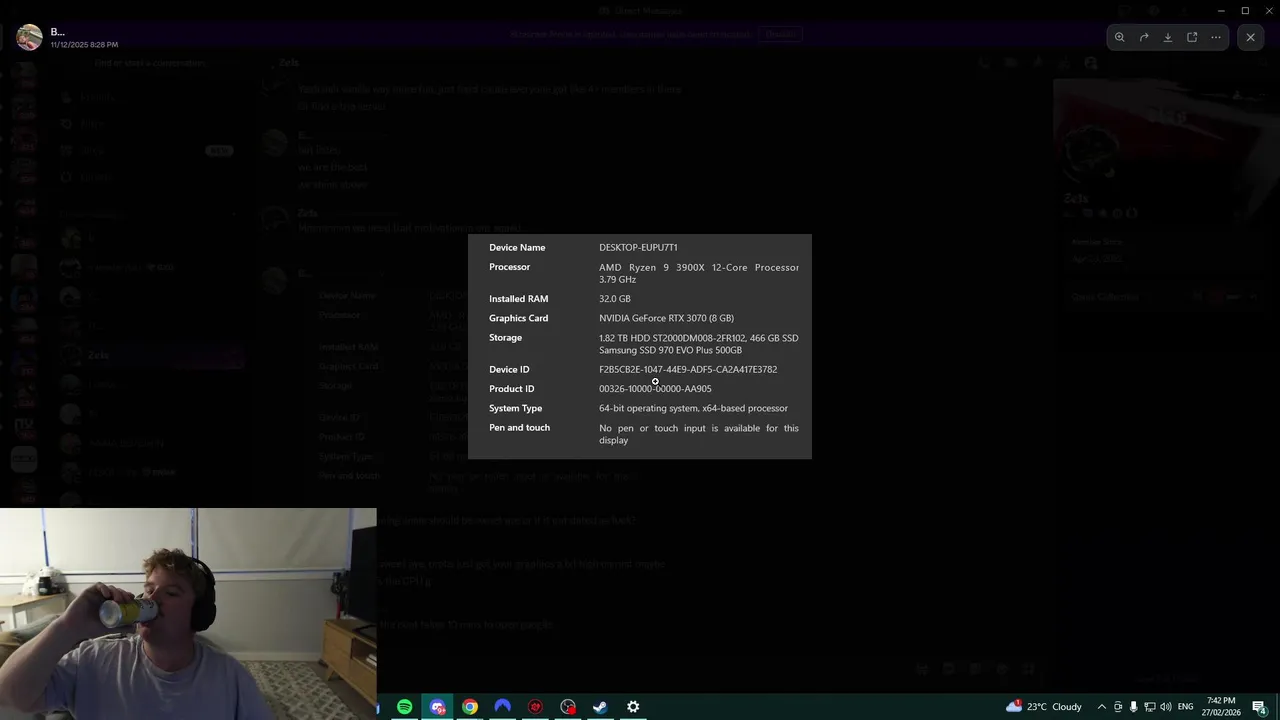Expand hidden system tray icons chevron
The width and height of the screenshot is (1280, 720).
(1102, 707)
